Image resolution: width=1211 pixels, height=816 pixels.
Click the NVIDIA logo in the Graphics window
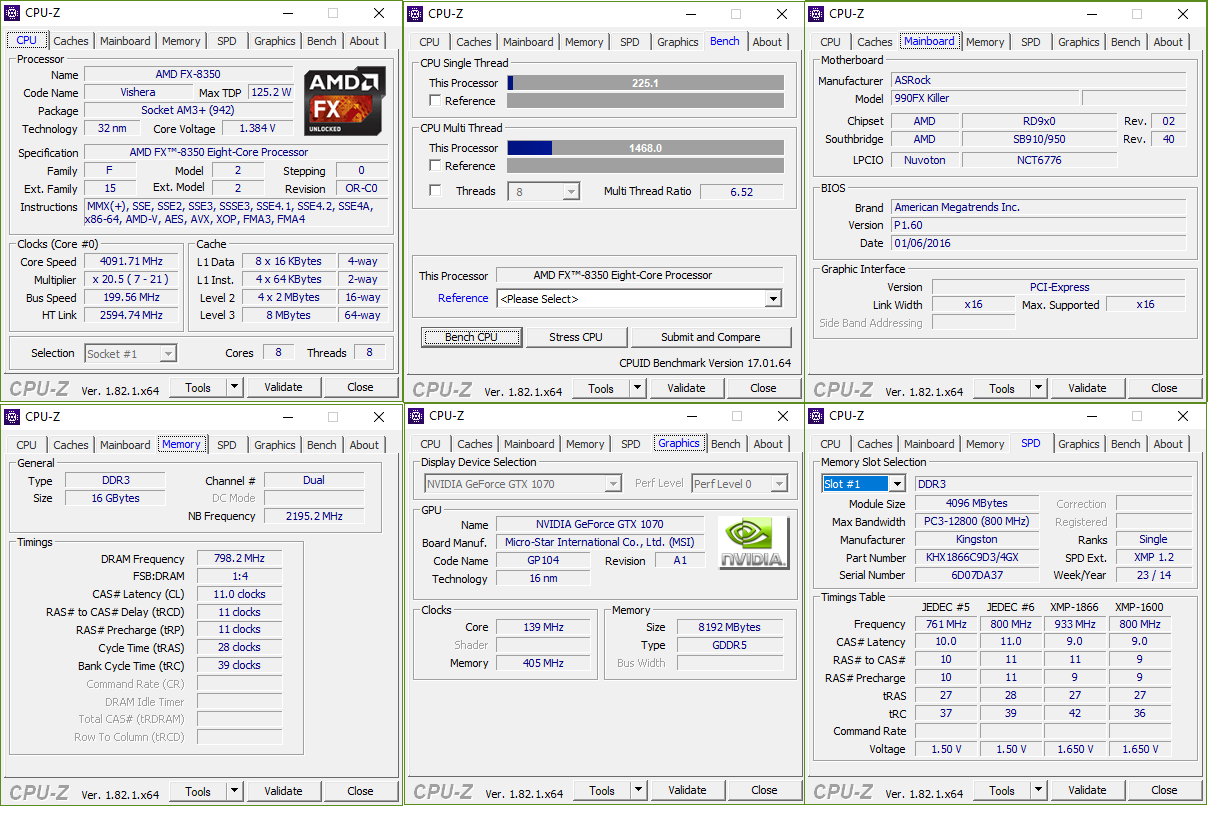click(x=753, y=544)
